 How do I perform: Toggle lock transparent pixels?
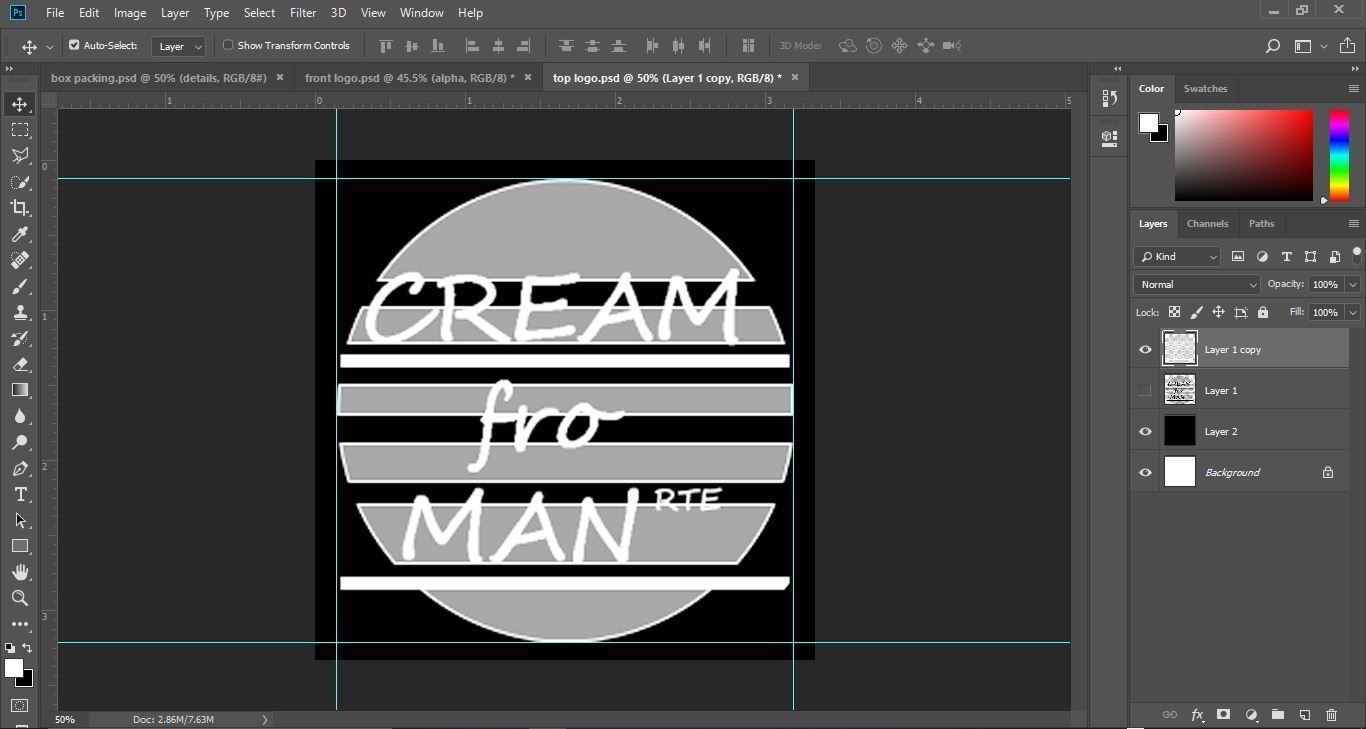pos(1175,312)
